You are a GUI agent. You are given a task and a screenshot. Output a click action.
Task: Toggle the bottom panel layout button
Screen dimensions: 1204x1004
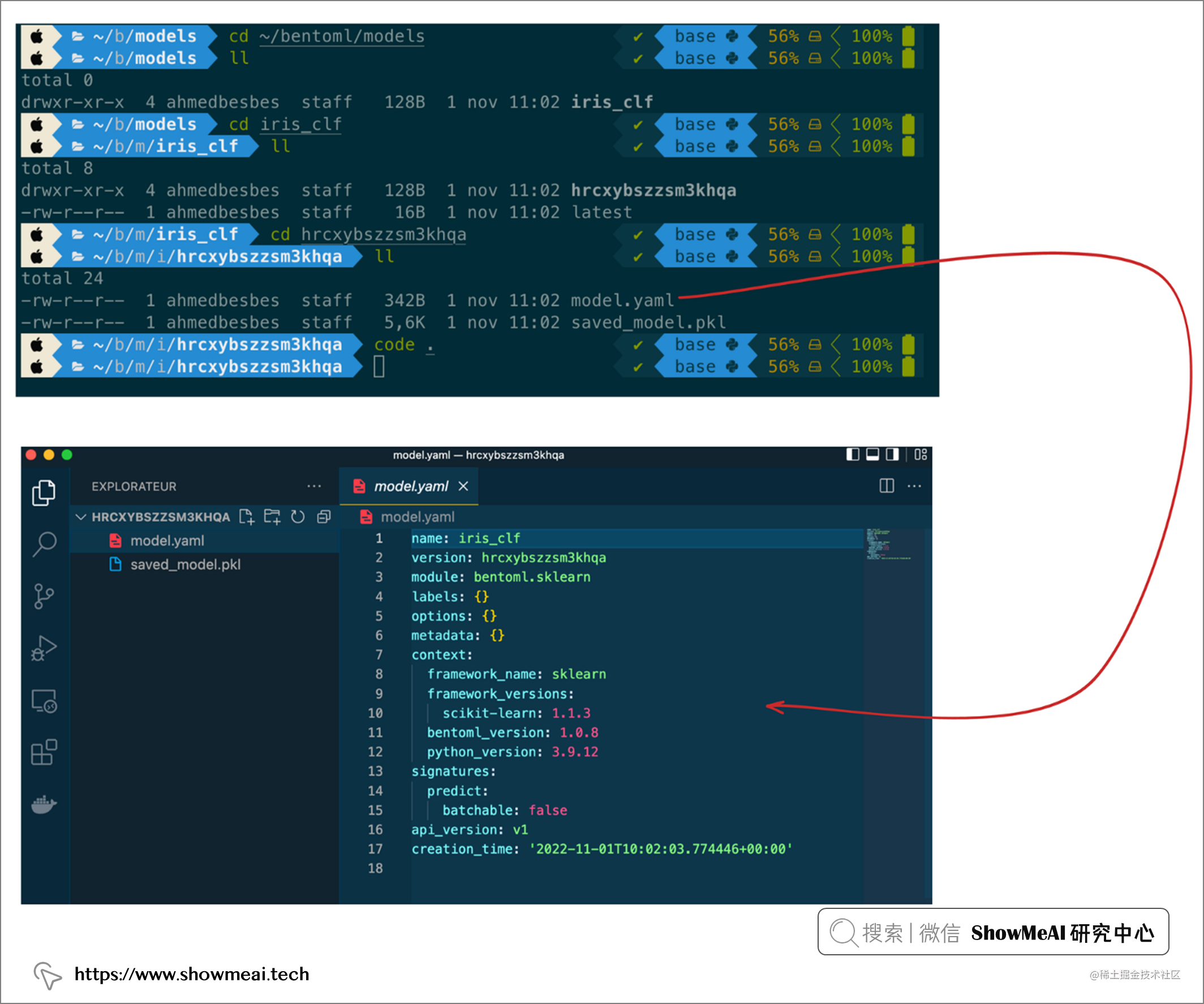(x=872, y=454)
